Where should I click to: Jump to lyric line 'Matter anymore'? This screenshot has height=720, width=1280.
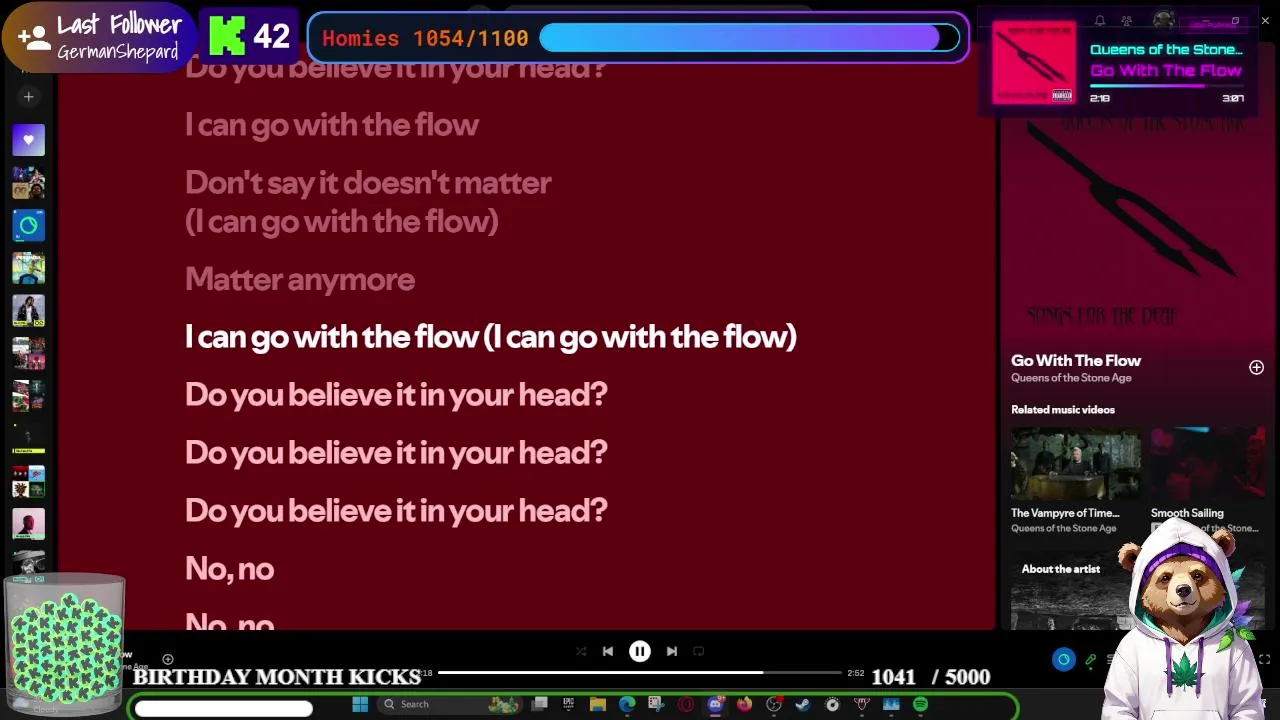pos(300,279)
